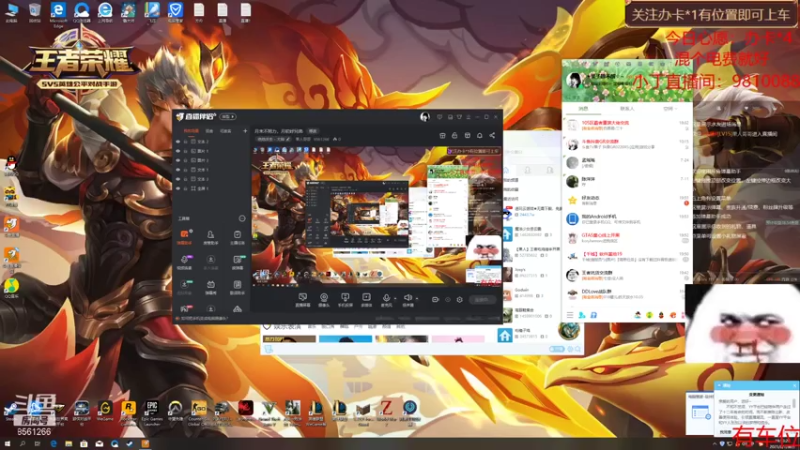Switch to the 消息 tab in QQ
Viewport: 800px width, 450px height.
[583, 109]
